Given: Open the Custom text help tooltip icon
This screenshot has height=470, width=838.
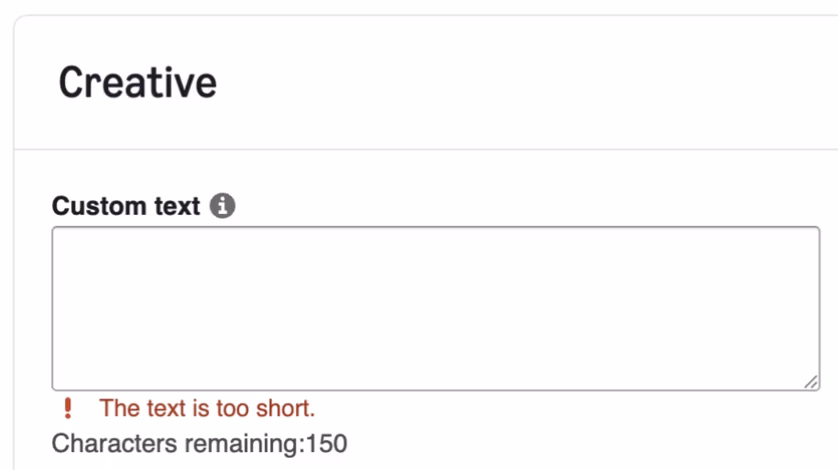Looking at the screenshot, I should 223,207.
